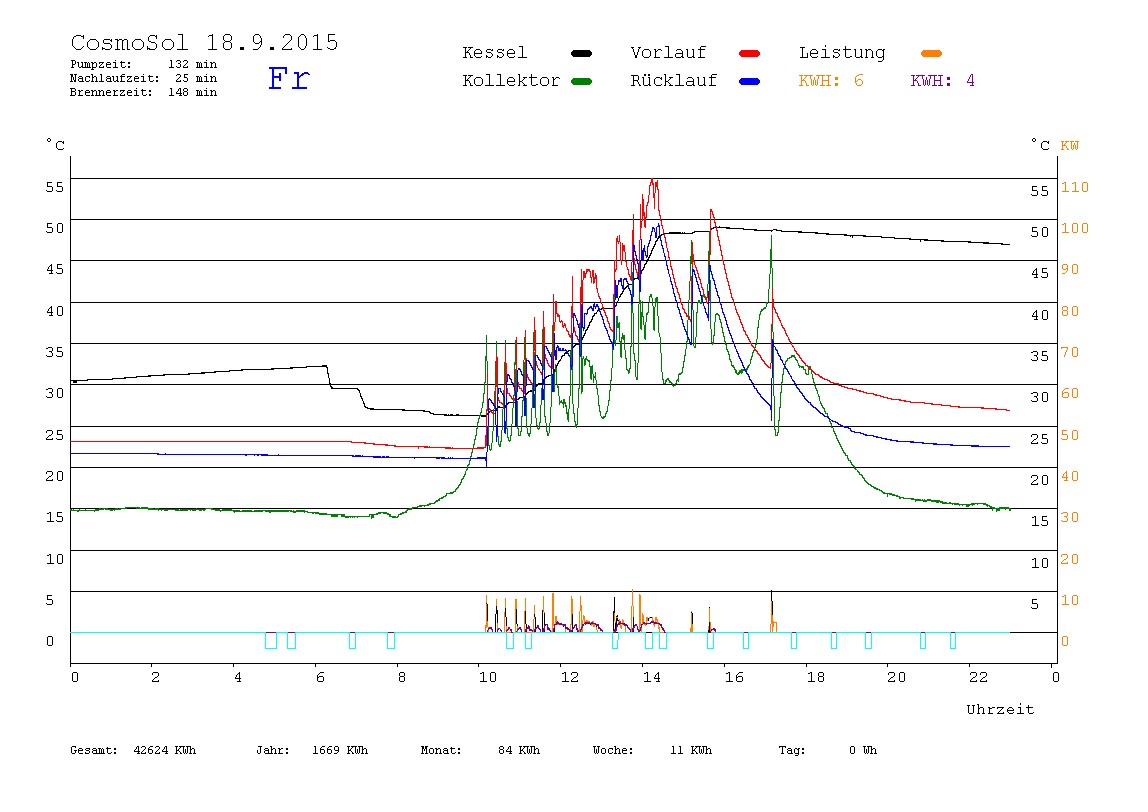Click the orange KW scale value 80

pyautogui.click(x=1070, y=311)
